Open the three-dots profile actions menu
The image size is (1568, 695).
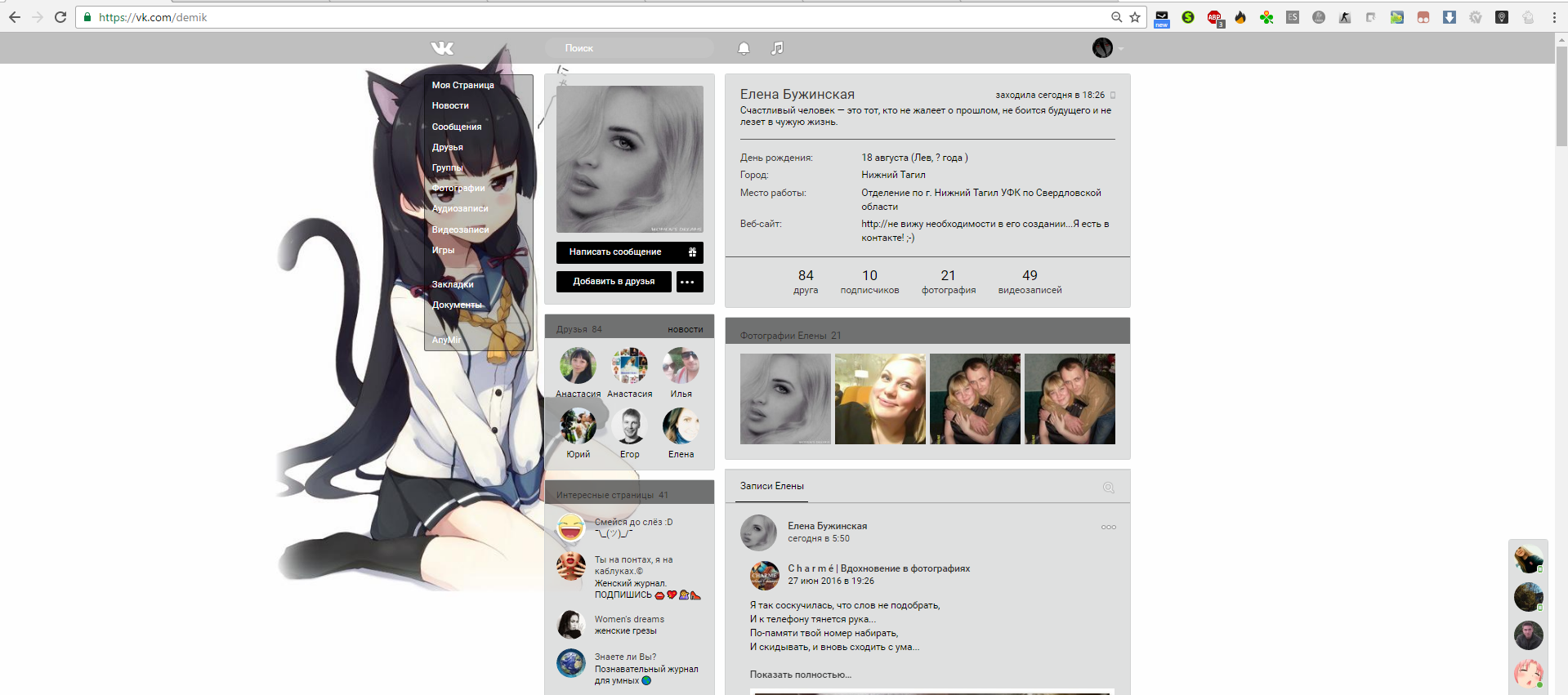(690, 282)
